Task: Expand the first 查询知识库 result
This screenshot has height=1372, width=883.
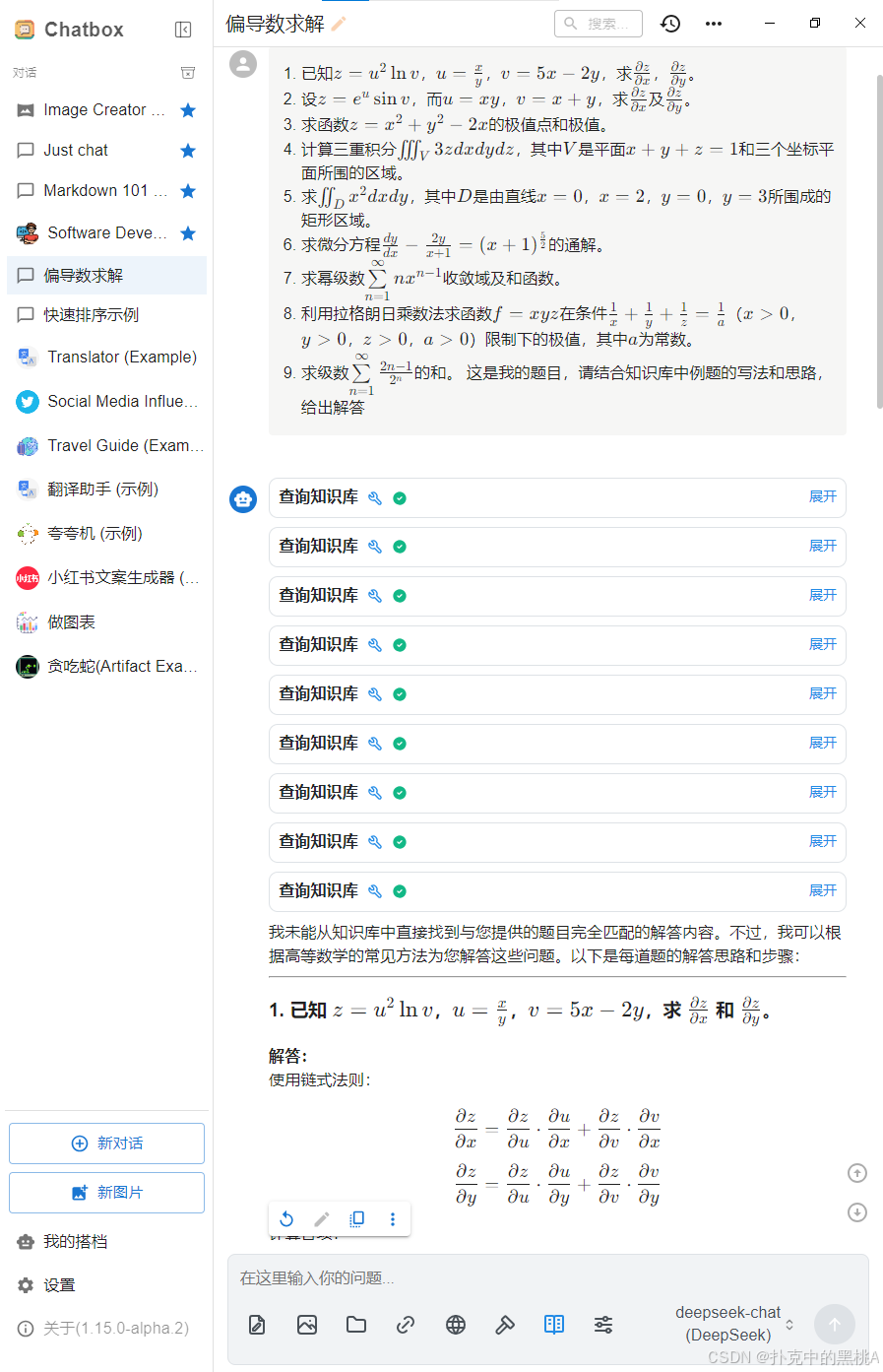Action: tap(823, 497)
